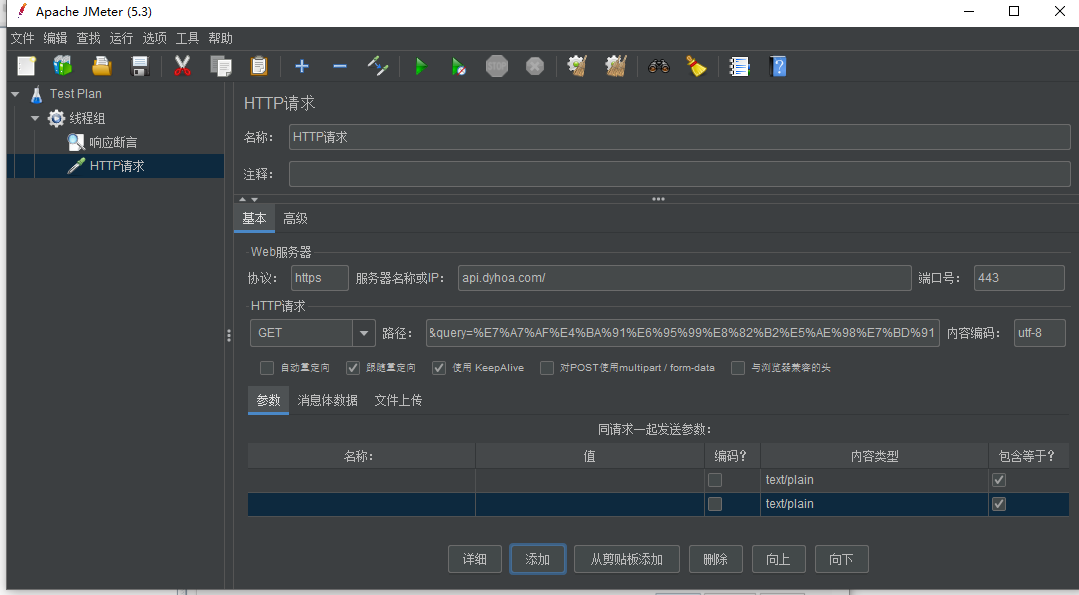Open the 文件 menu
This screenshot has height=595, width=1079.
[x=22, y=39]
